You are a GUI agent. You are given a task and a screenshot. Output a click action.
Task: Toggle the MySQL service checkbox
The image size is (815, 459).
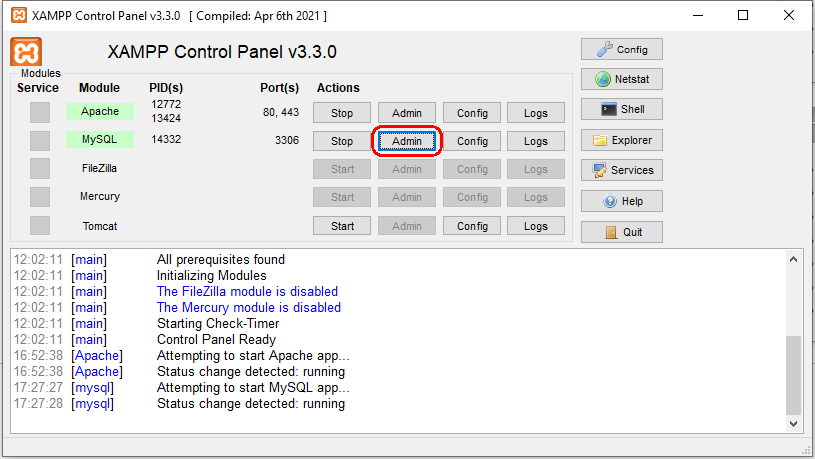pos(39,140)
